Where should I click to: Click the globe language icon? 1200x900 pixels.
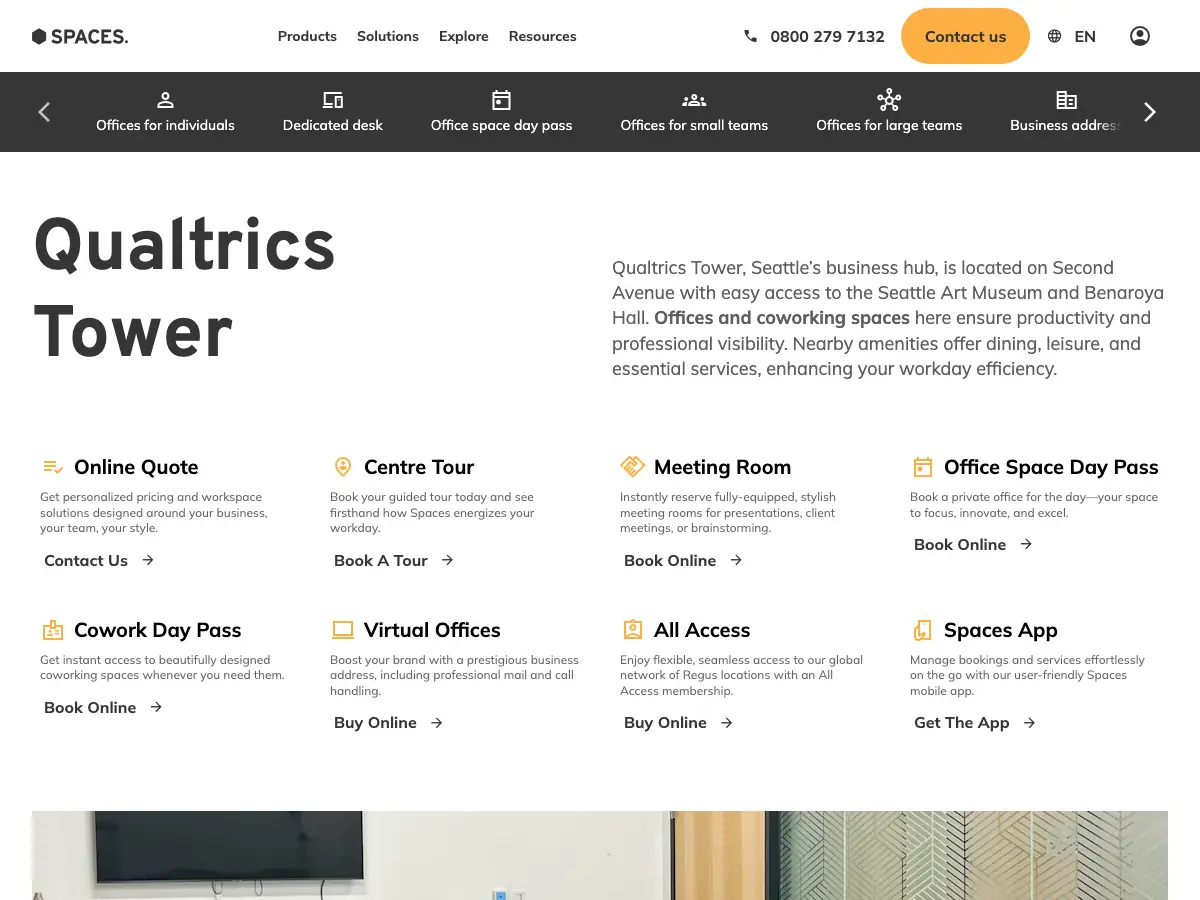1054,36
